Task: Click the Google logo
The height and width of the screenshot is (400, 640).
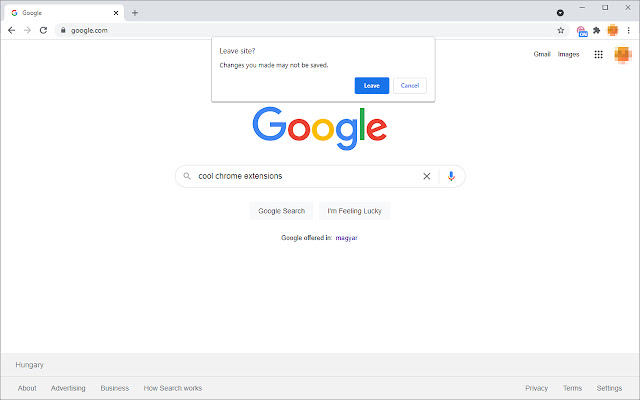Action: (x=320, y=128)
